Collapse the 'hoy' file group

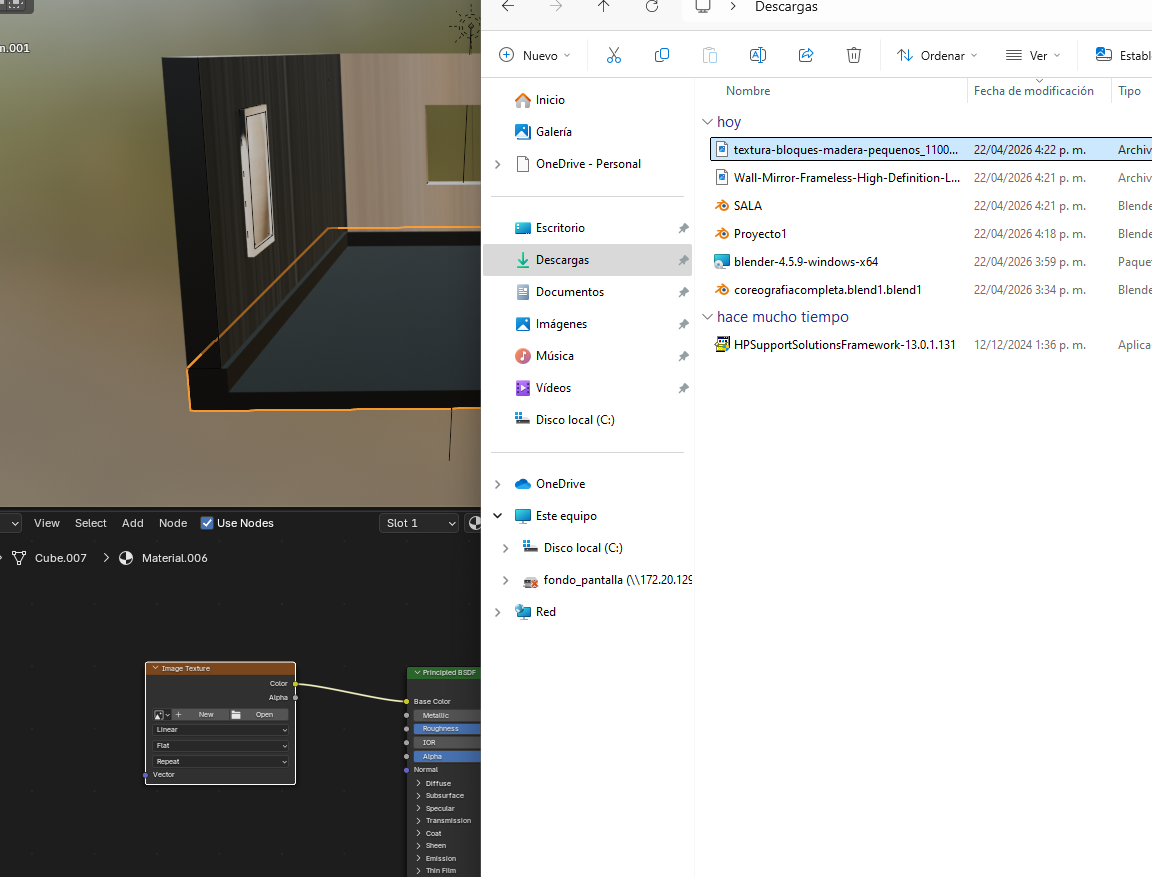click(x=707, y=122)
